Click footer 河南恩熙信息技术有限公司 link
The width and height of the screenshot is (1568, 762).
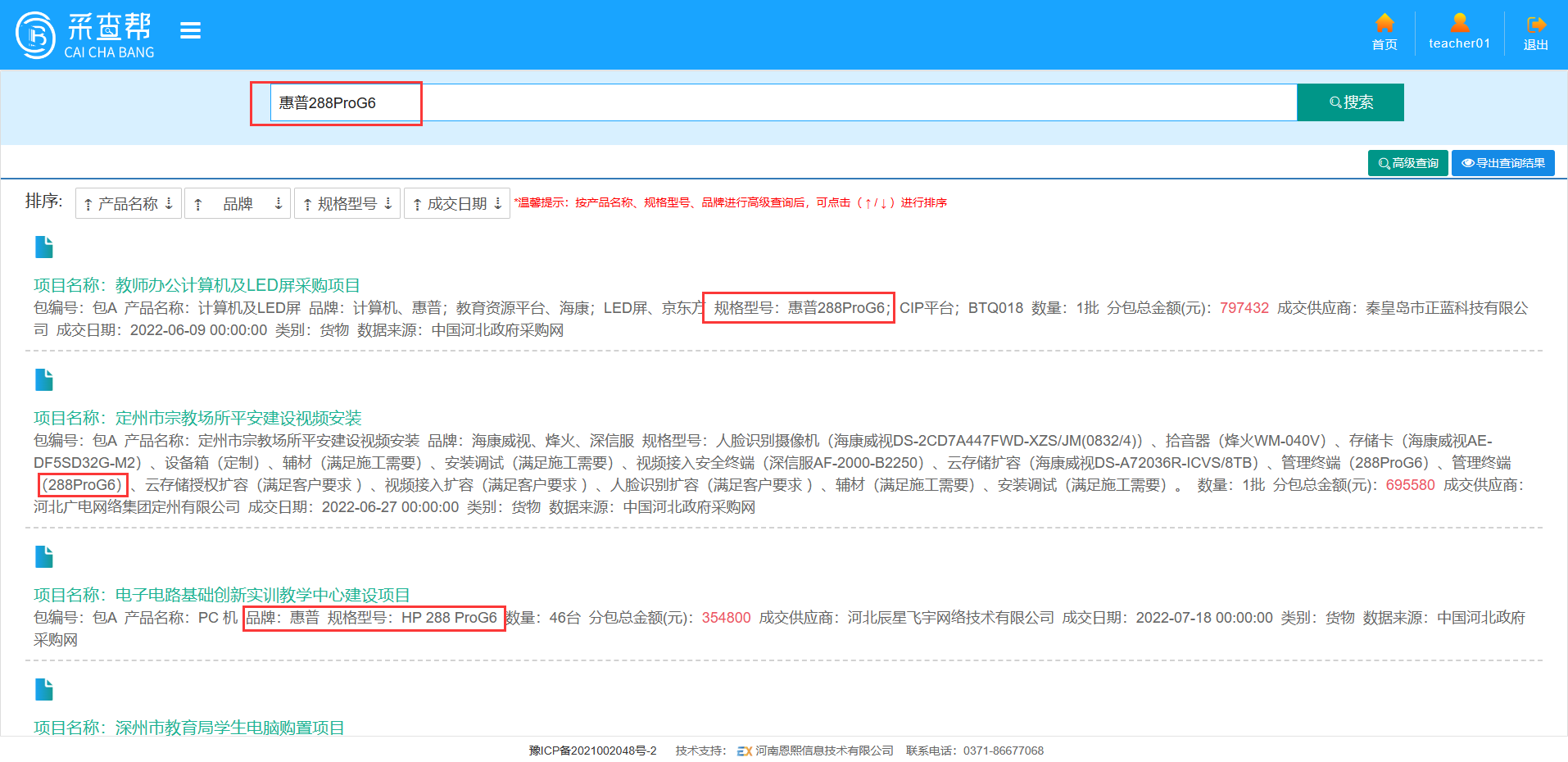(x=824, y=751)
